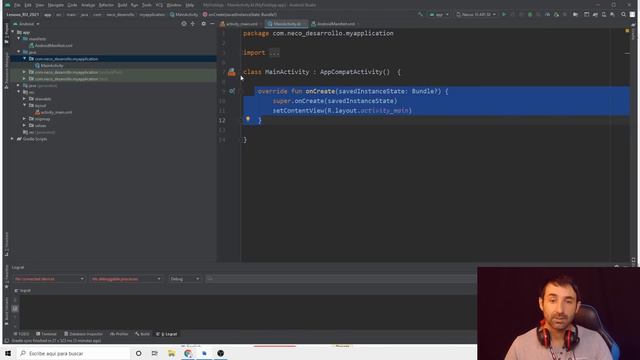Open the Build tool window tab
This screenshot has width=640, height=360.
[142, 334]
